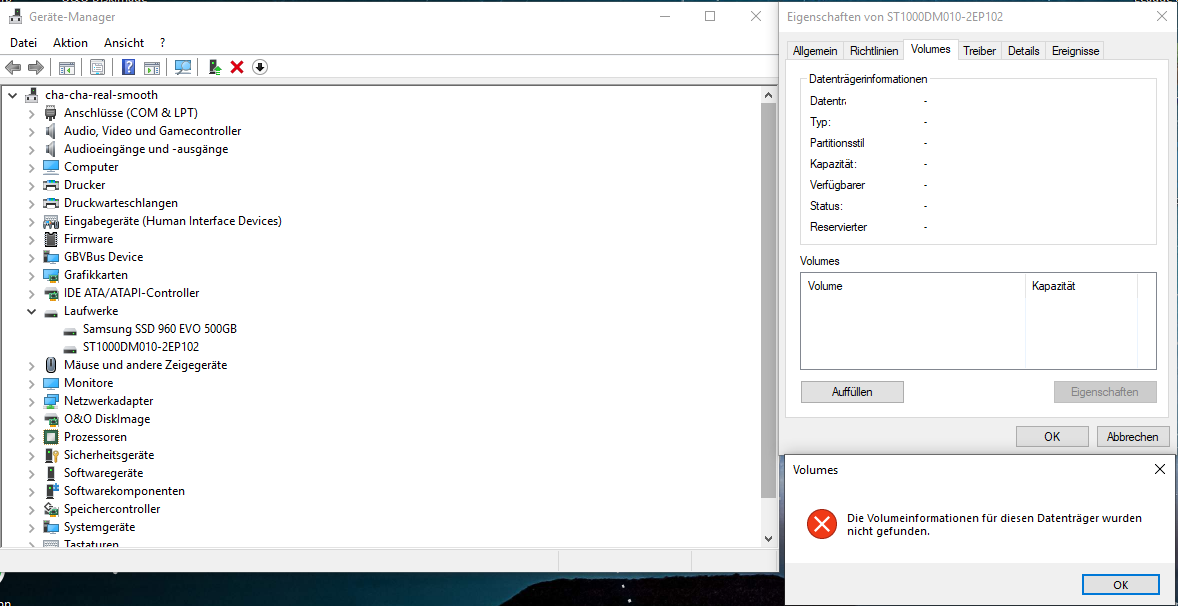Expand the Systemgeräte node
Viewport: 1178px width, 606px height.
31,528
